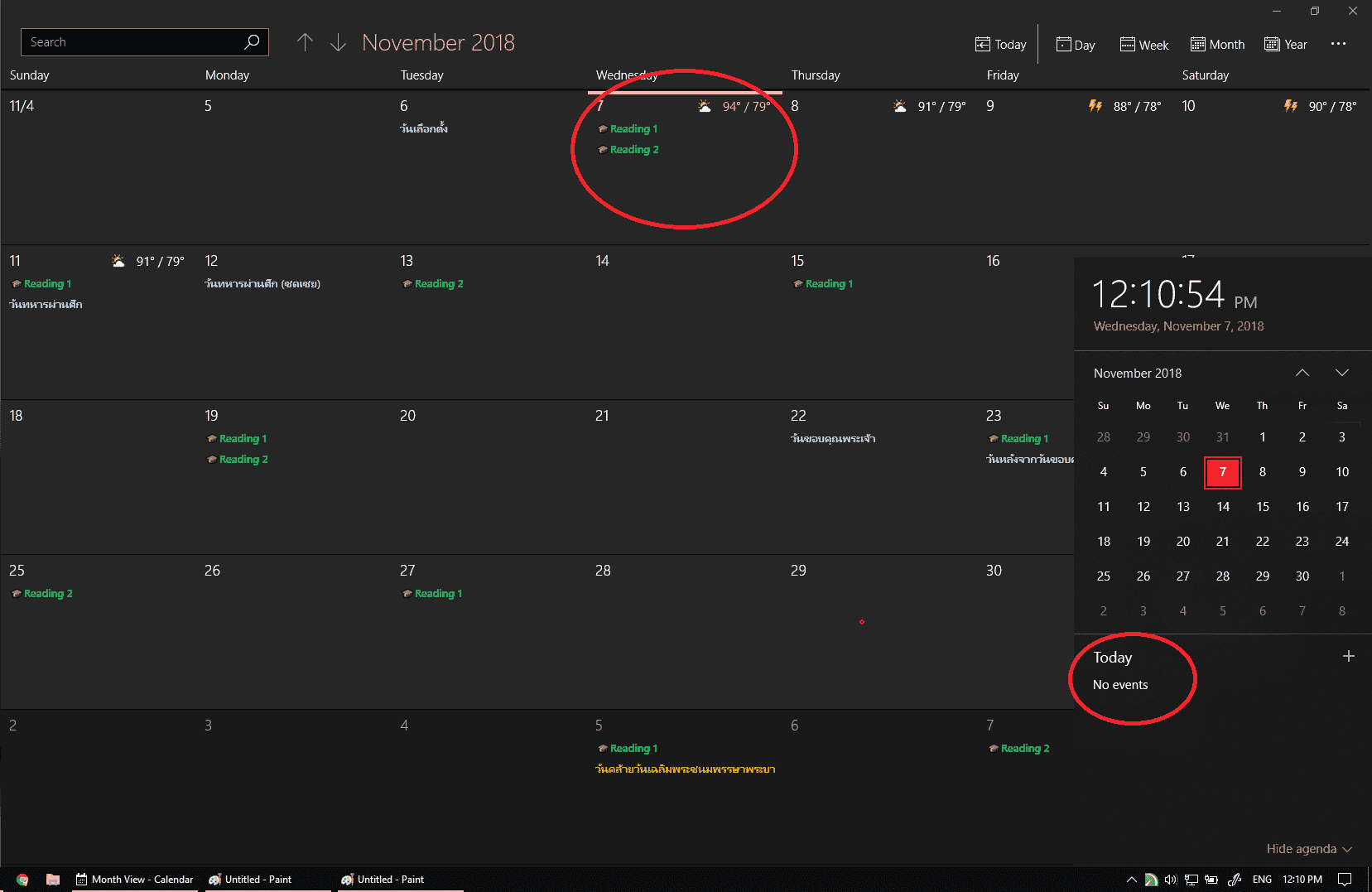Switch to Week view
Viewport: 1372px width, 892px height.
[1143, 45]
